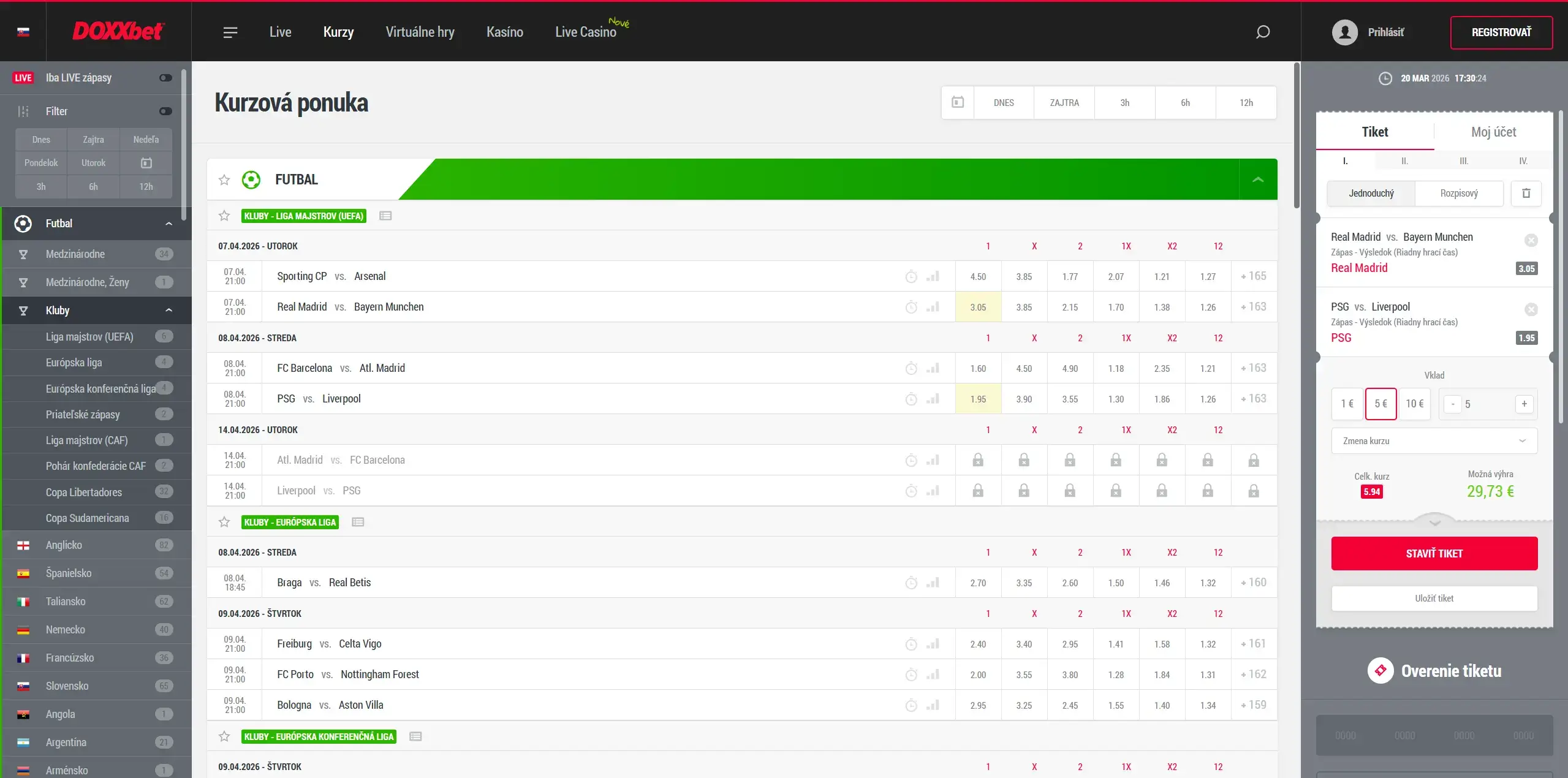Viewport: 1568px width, 778px height.
Task: Favorite KLUBY - LIGA MAJSTROV with the star
Action: 224,216
